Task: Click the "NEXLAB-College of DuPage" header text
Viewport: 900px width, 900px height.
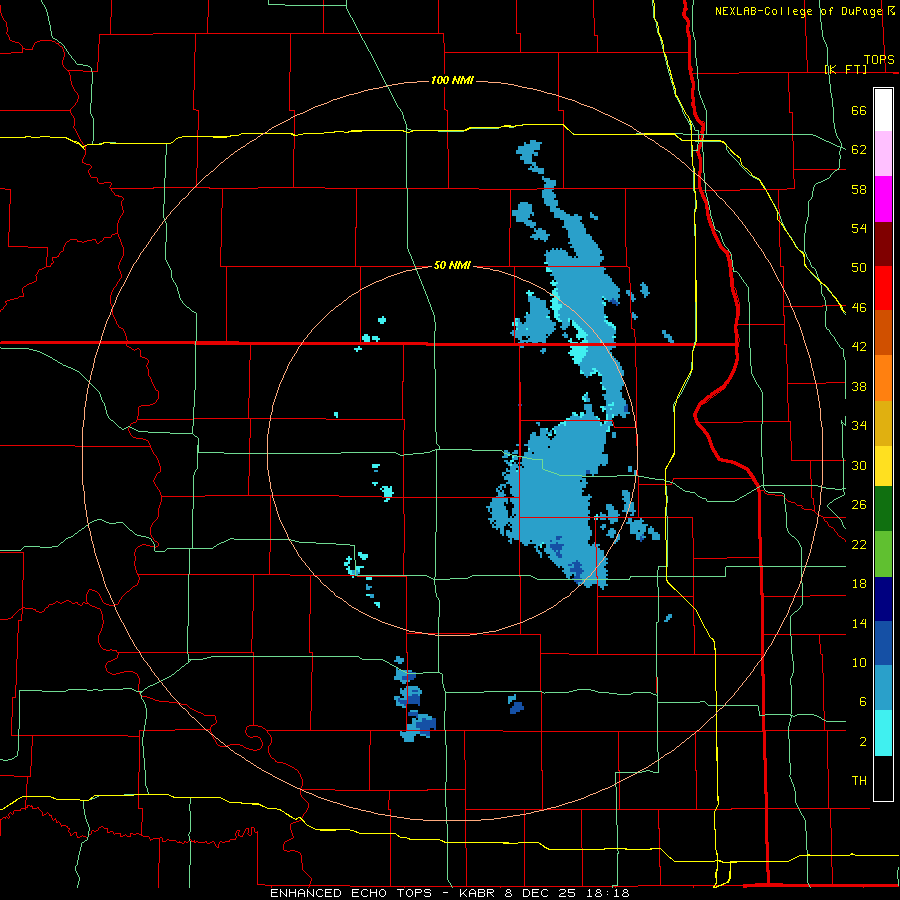Action: point(798,11)
